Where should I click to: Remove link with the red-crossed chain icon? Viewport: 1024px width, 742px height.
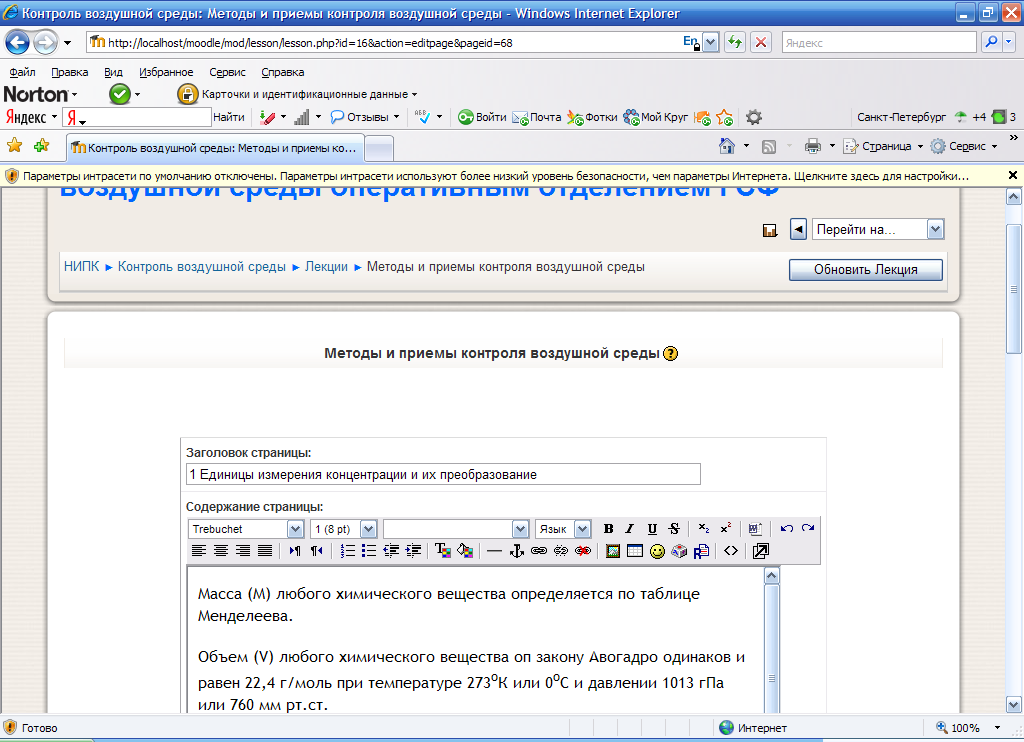pos(583,551)
